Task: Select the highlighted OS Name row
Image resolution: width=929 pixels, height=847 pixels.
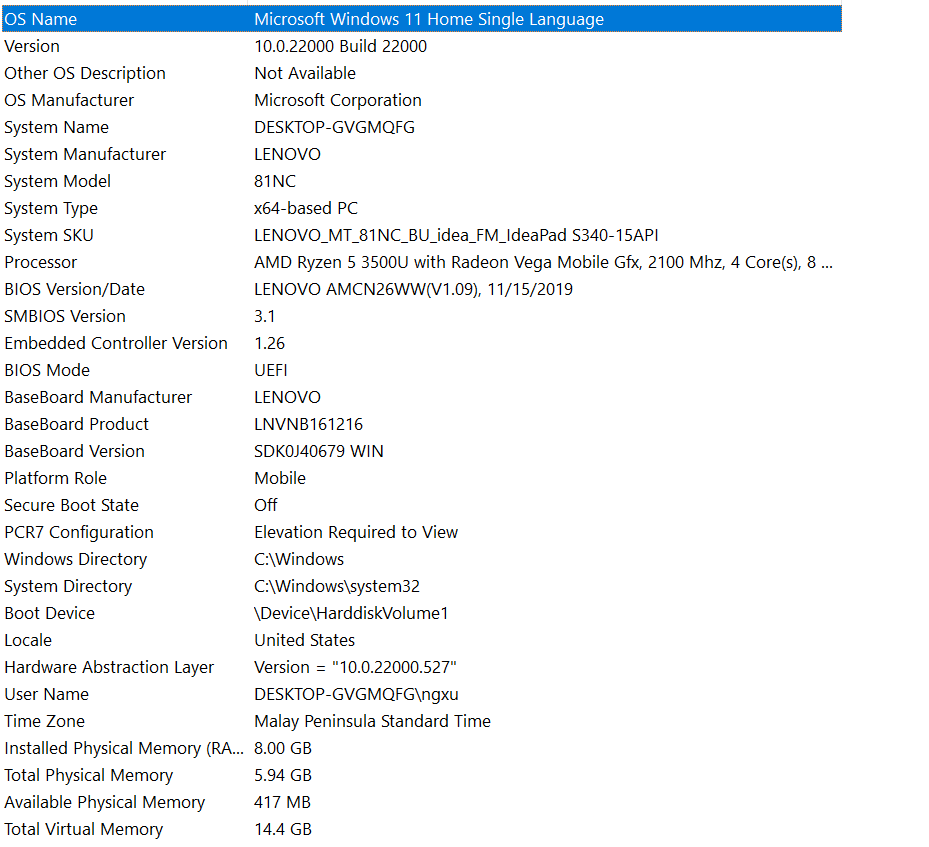Action: pyautogui.click(x=422, y=19)
